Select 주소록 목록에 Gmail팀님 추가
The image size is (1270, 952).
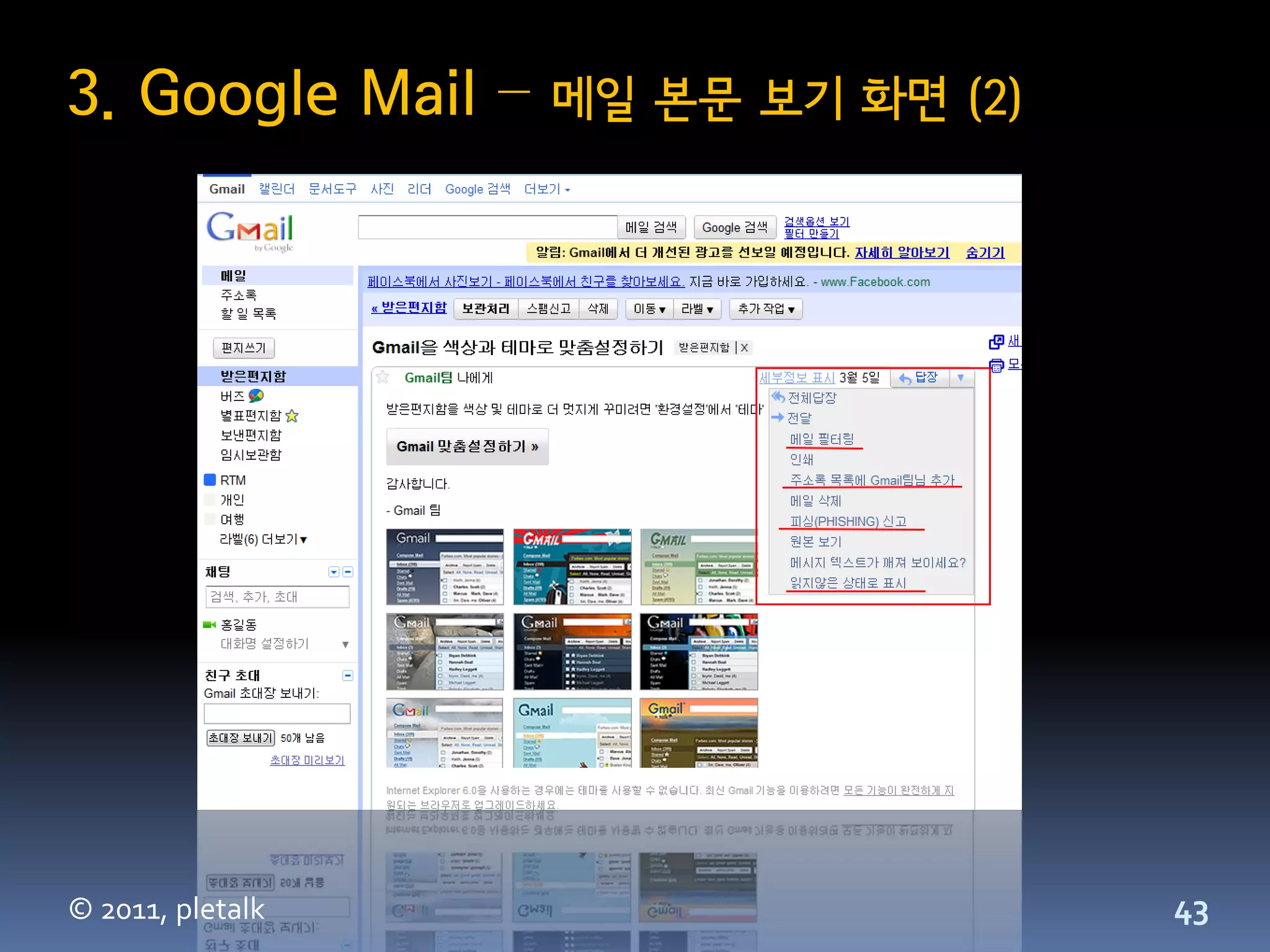(x=873, y=480)
